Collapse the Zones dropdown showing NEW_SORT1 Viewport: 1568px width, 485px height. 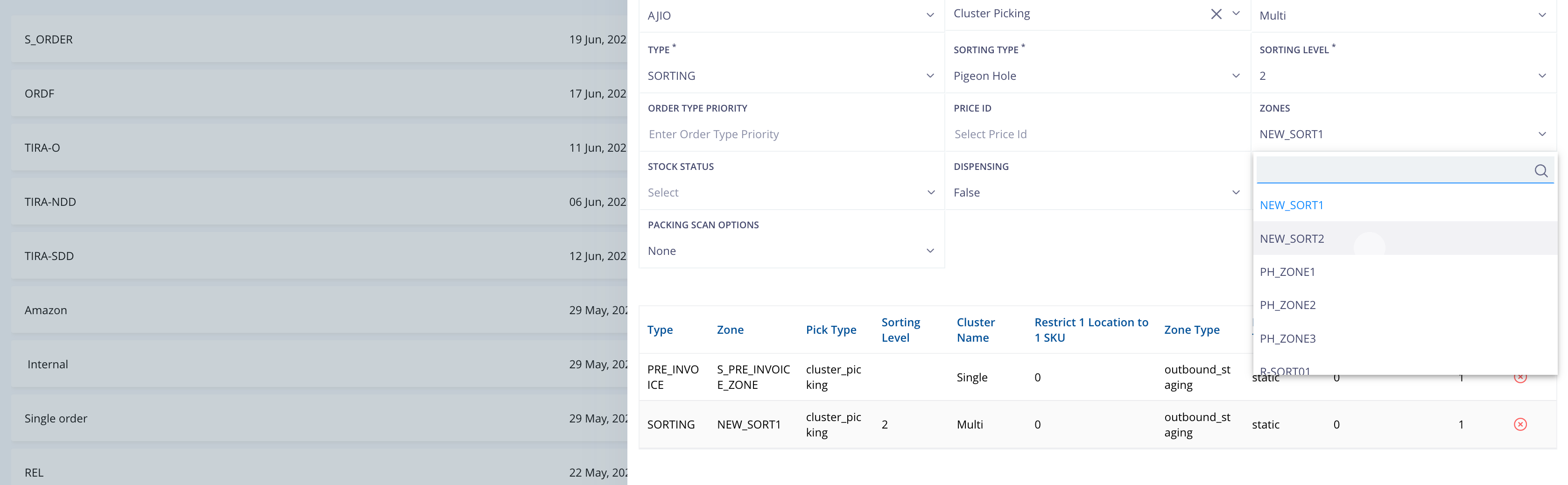click(x=1403, y=134)
